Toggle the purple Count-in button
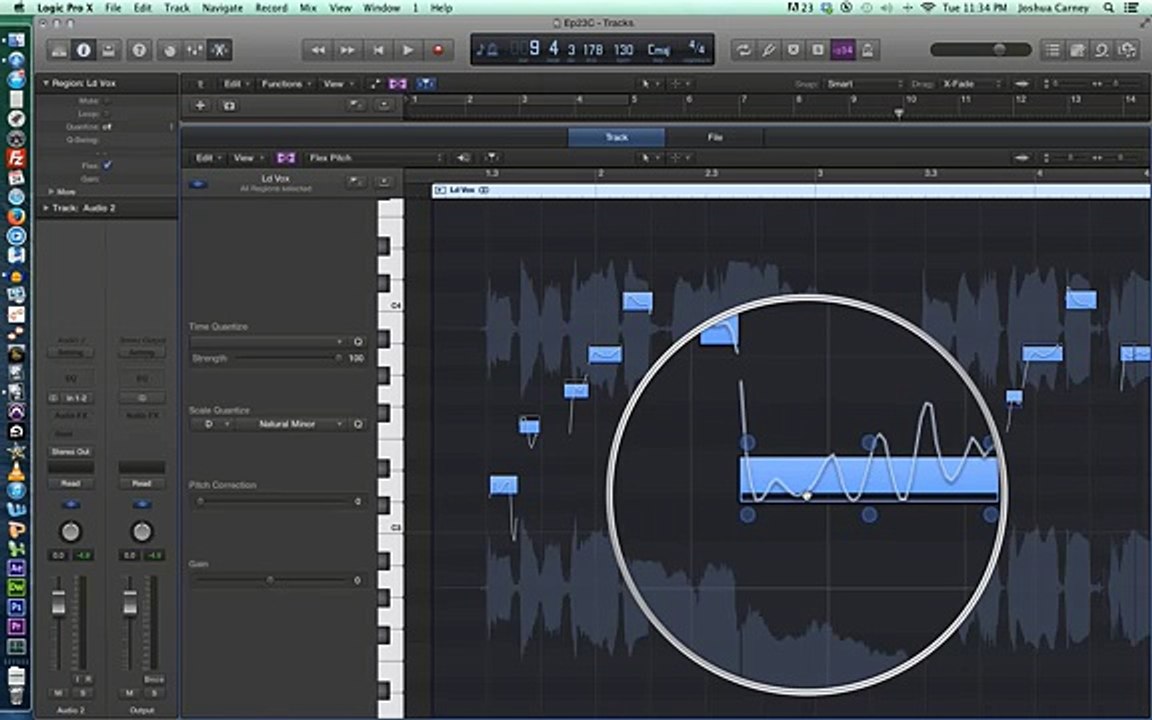1152x720 pixels. [x=843, y=50]
